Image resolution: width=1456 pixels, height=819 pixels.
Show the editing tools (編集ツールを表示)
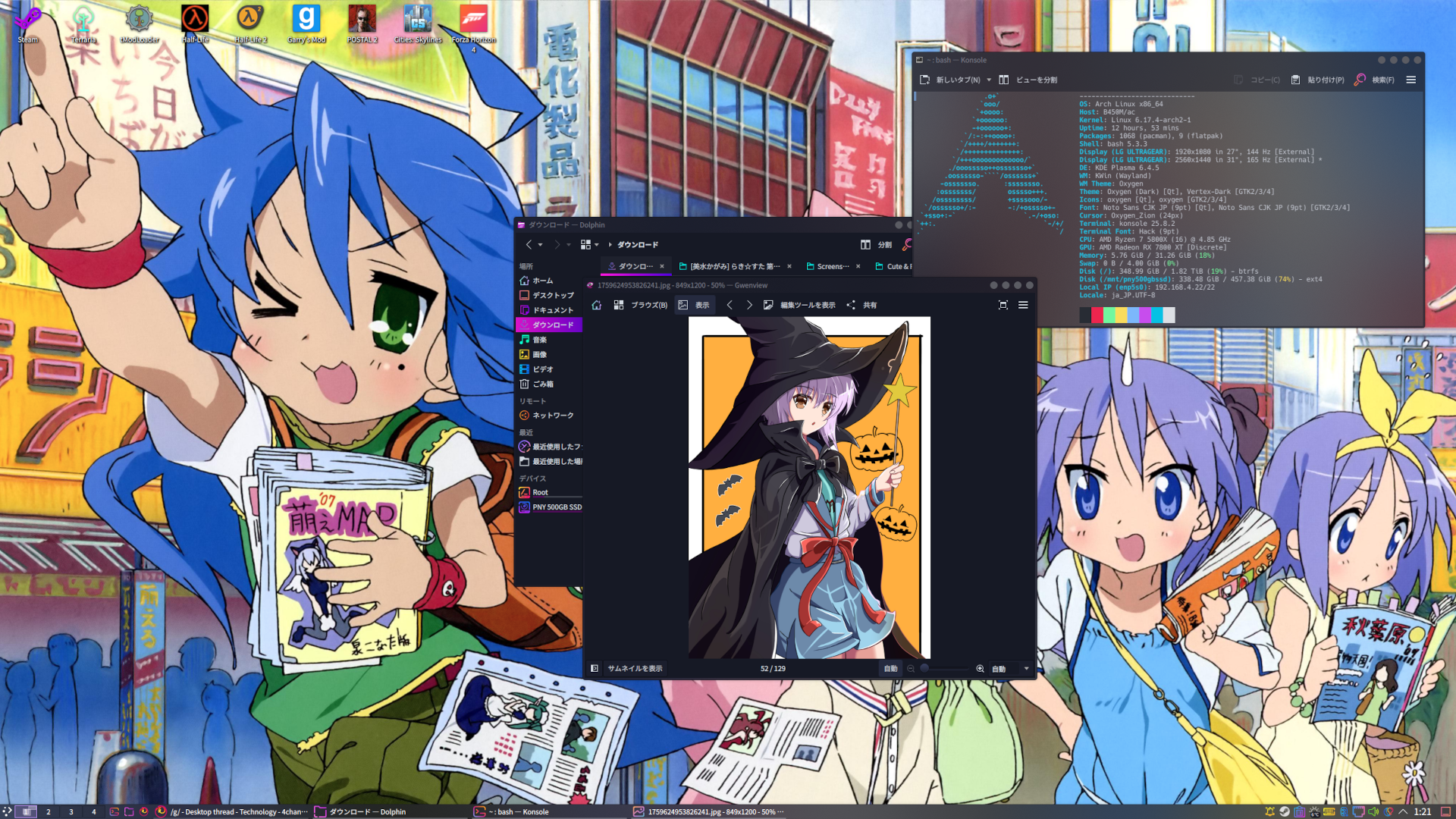pyautogui.click(x=800, y=305)
